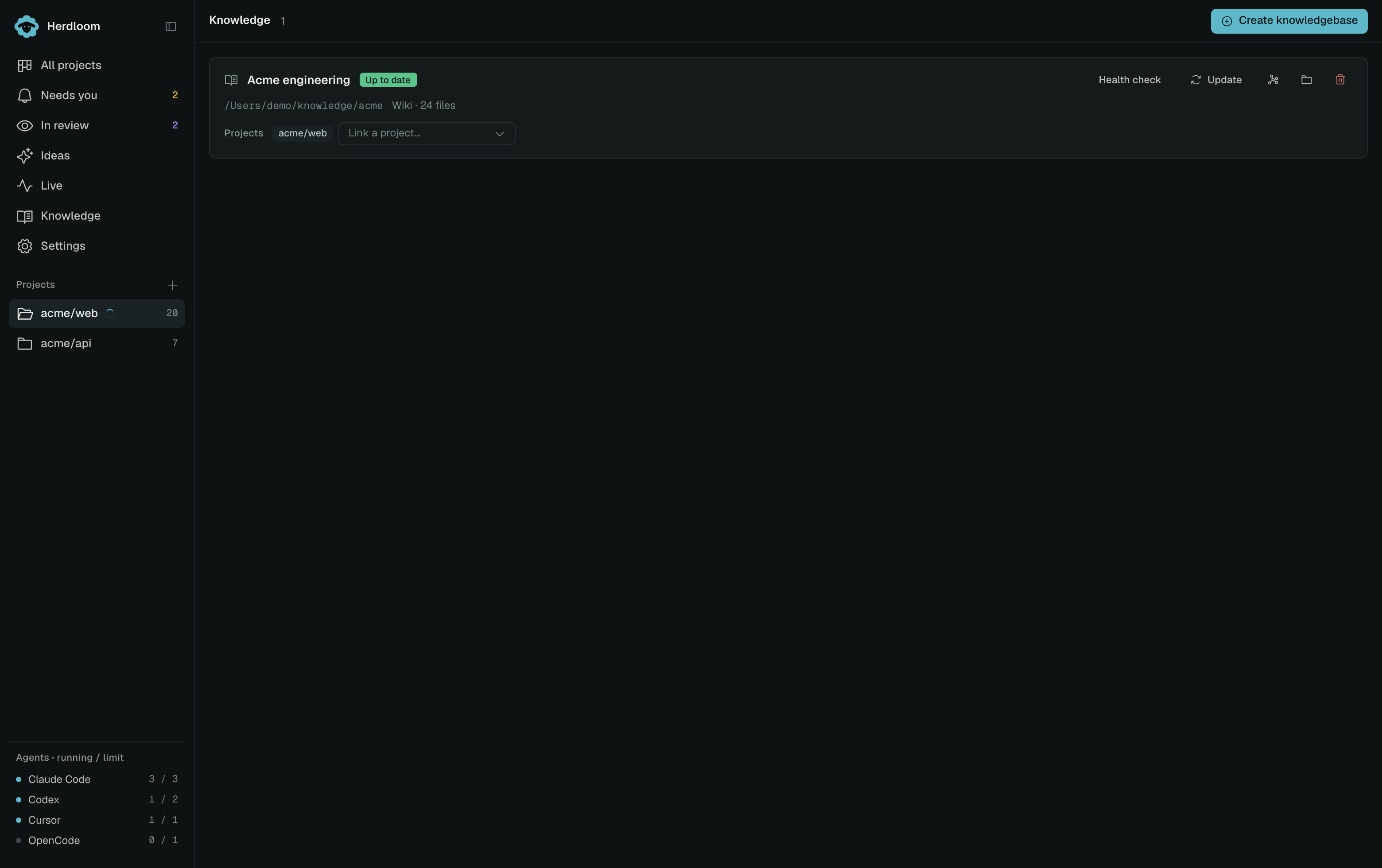Click the Knowledge page header title
The height and width of the screenshot is (868, 1382).
(239, 20)
